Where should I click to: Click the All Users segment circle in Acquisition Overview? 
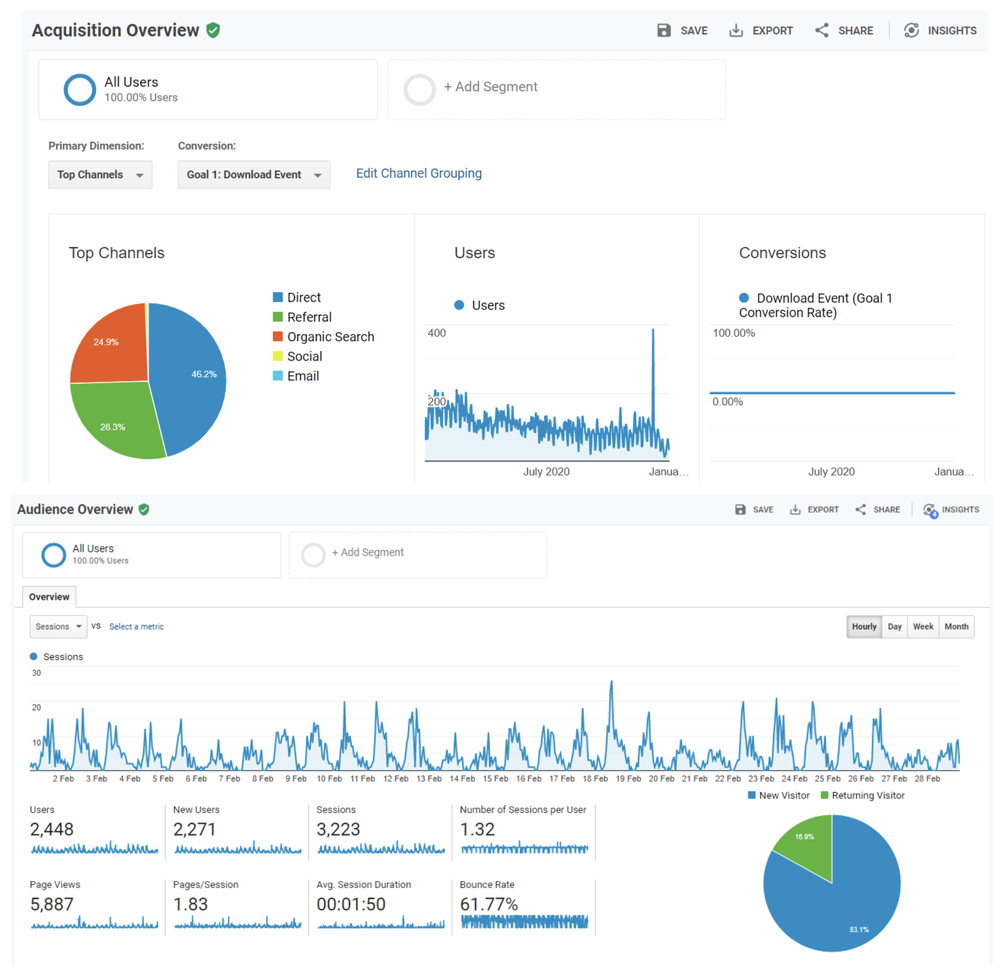80,89
